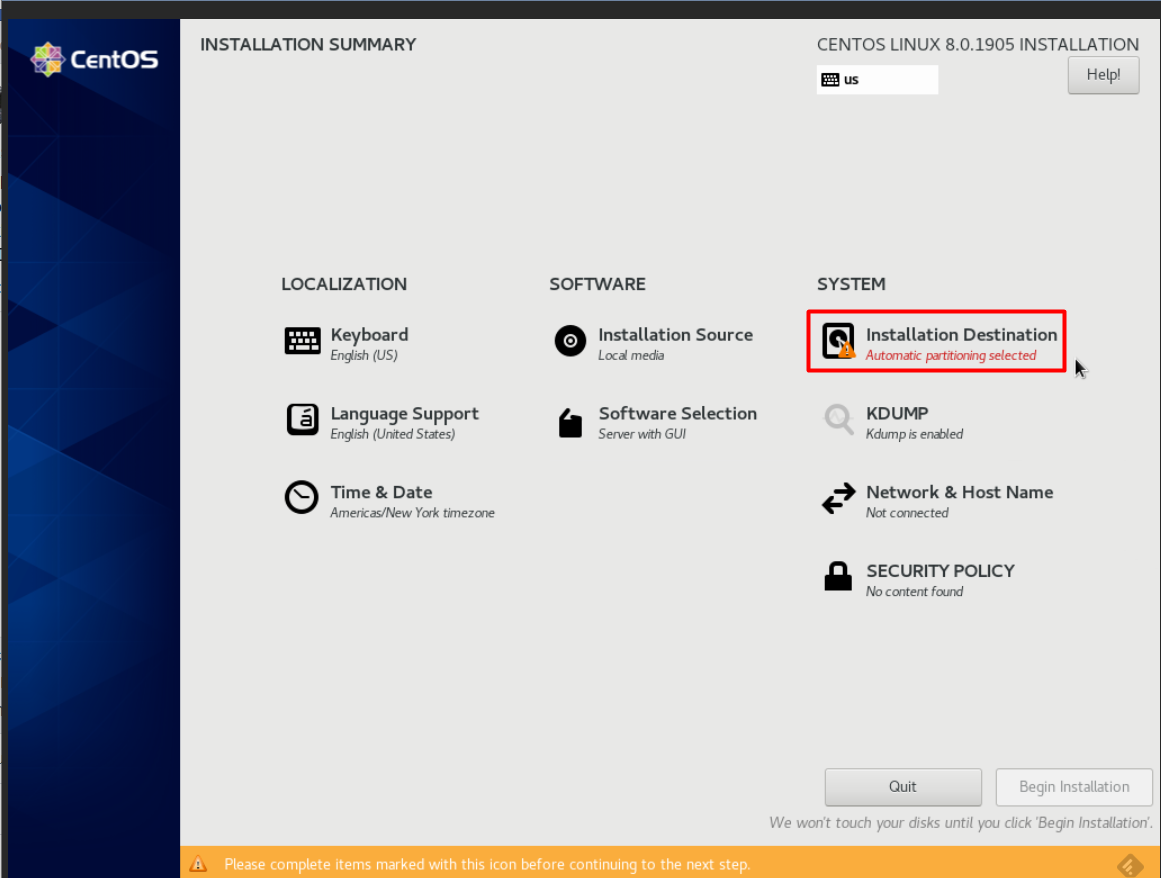
Task: Click the Time & Date clock icon
Action: click(301, 497)
